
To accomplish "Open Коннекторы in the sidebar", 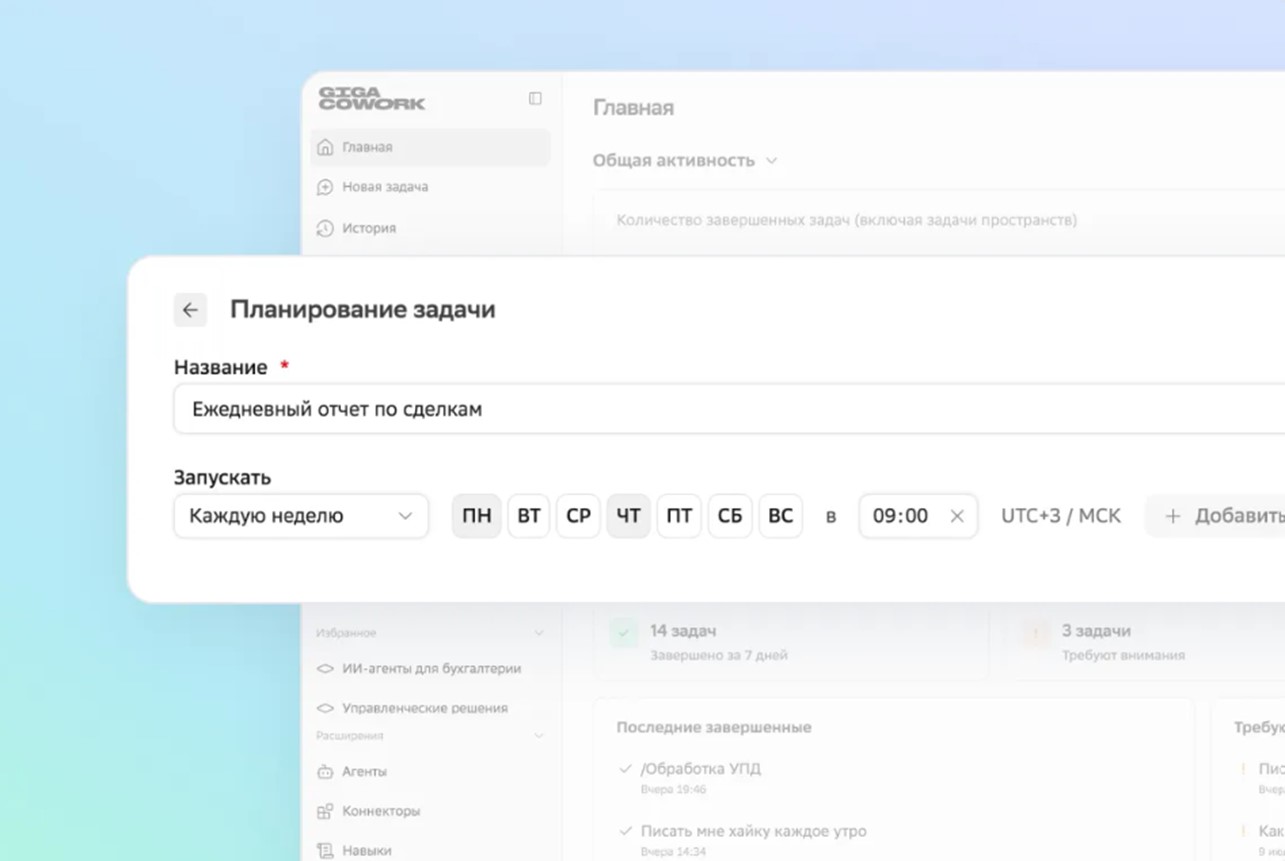I will click(x=430, y=811).
